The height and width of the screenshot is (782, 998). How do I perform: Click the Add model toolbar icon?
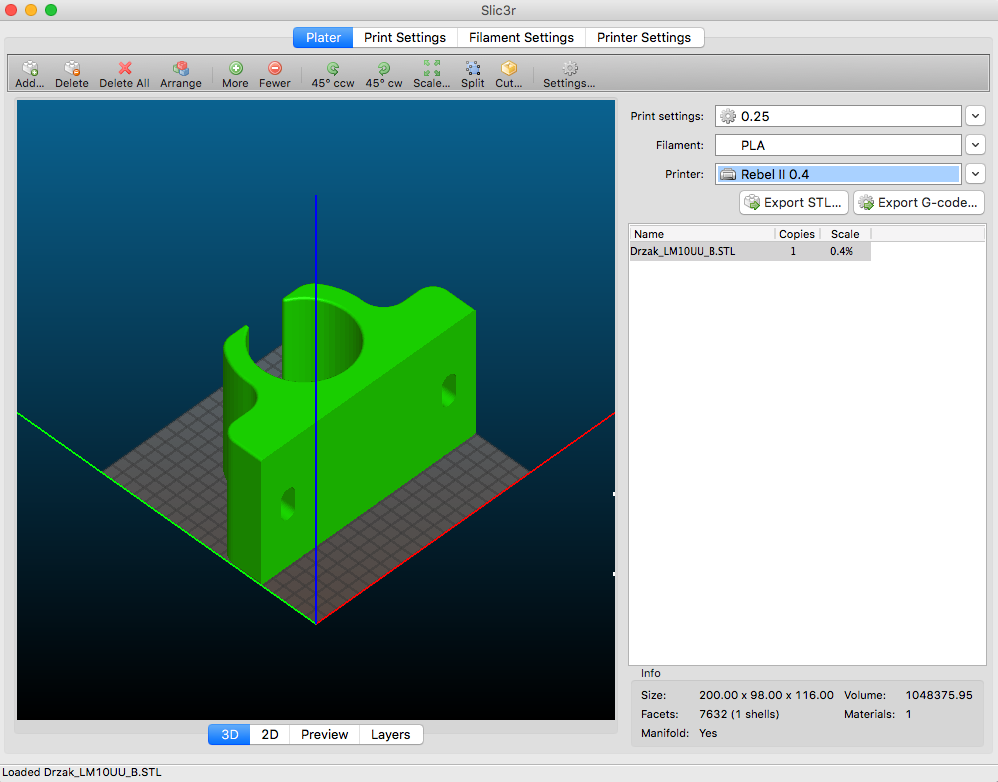pyautogui.click(x=30, y=69)
